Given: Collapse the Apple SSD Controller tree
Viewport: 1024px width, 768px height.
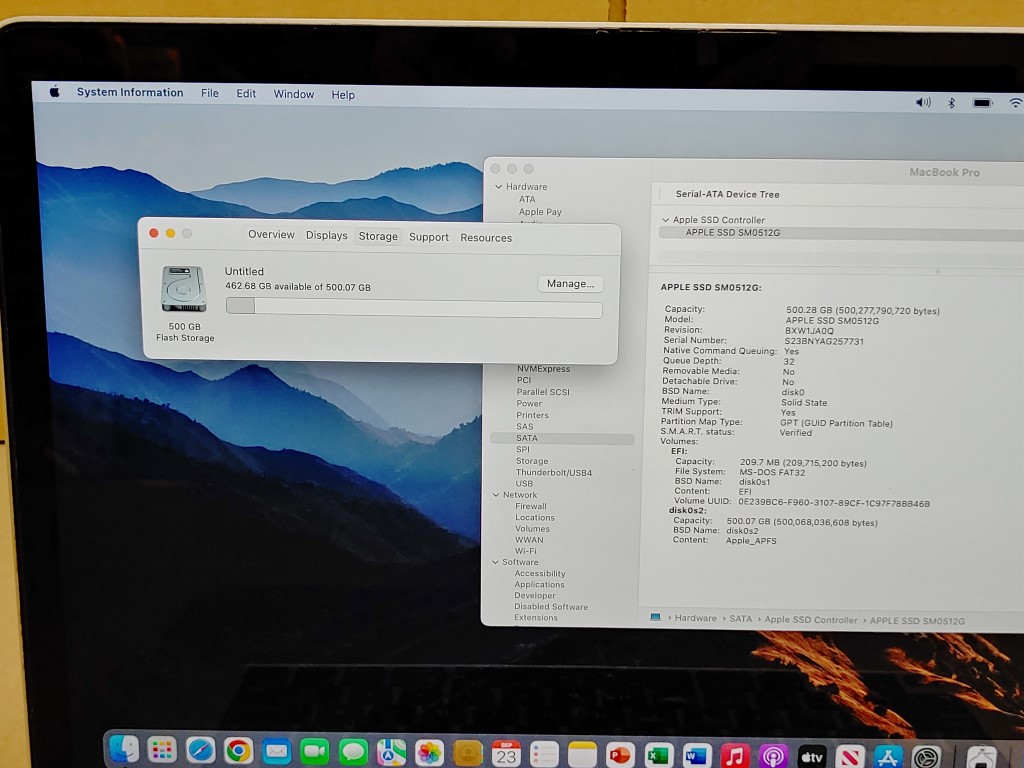Looking at the screenshot, I should coord(665,220).
